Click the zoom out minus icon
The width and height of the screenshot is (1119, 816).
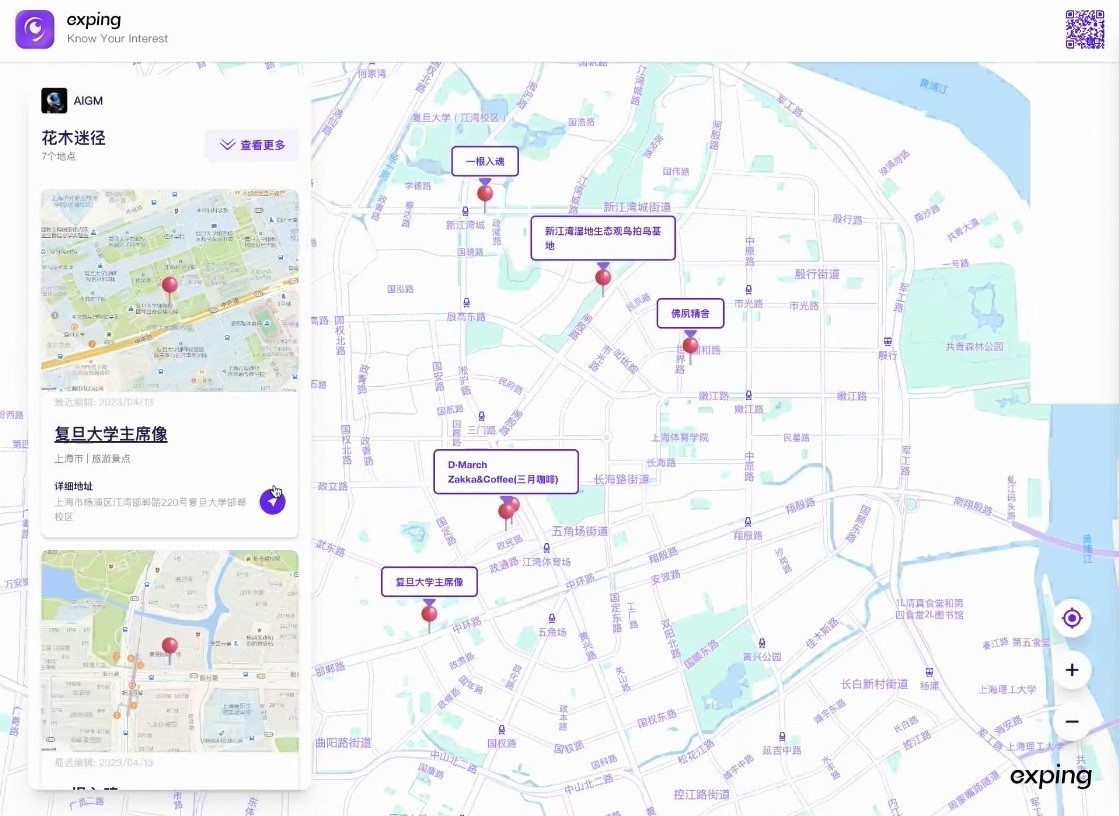point(1071,721)
